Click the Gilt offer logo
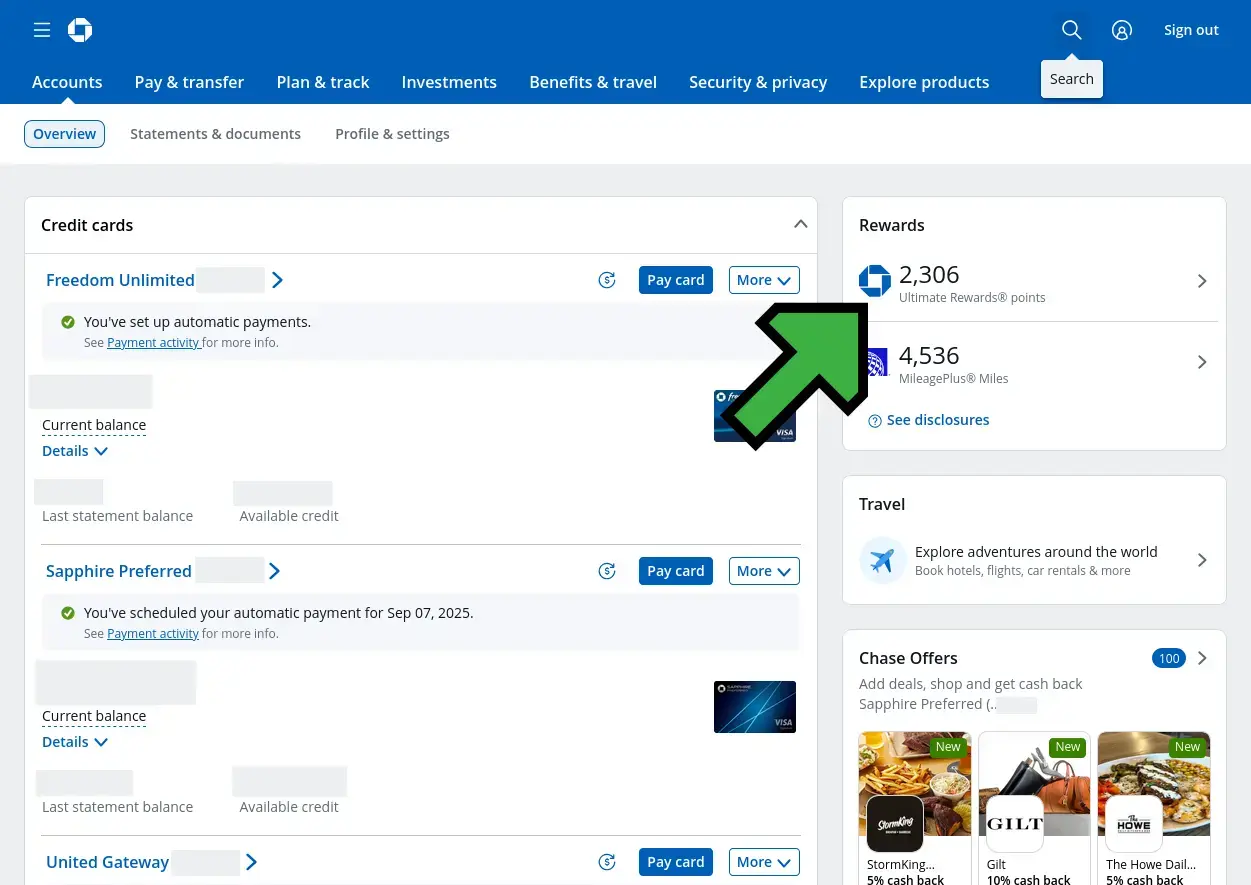Screen dimensions: 1251x885 click(1015, 824)
